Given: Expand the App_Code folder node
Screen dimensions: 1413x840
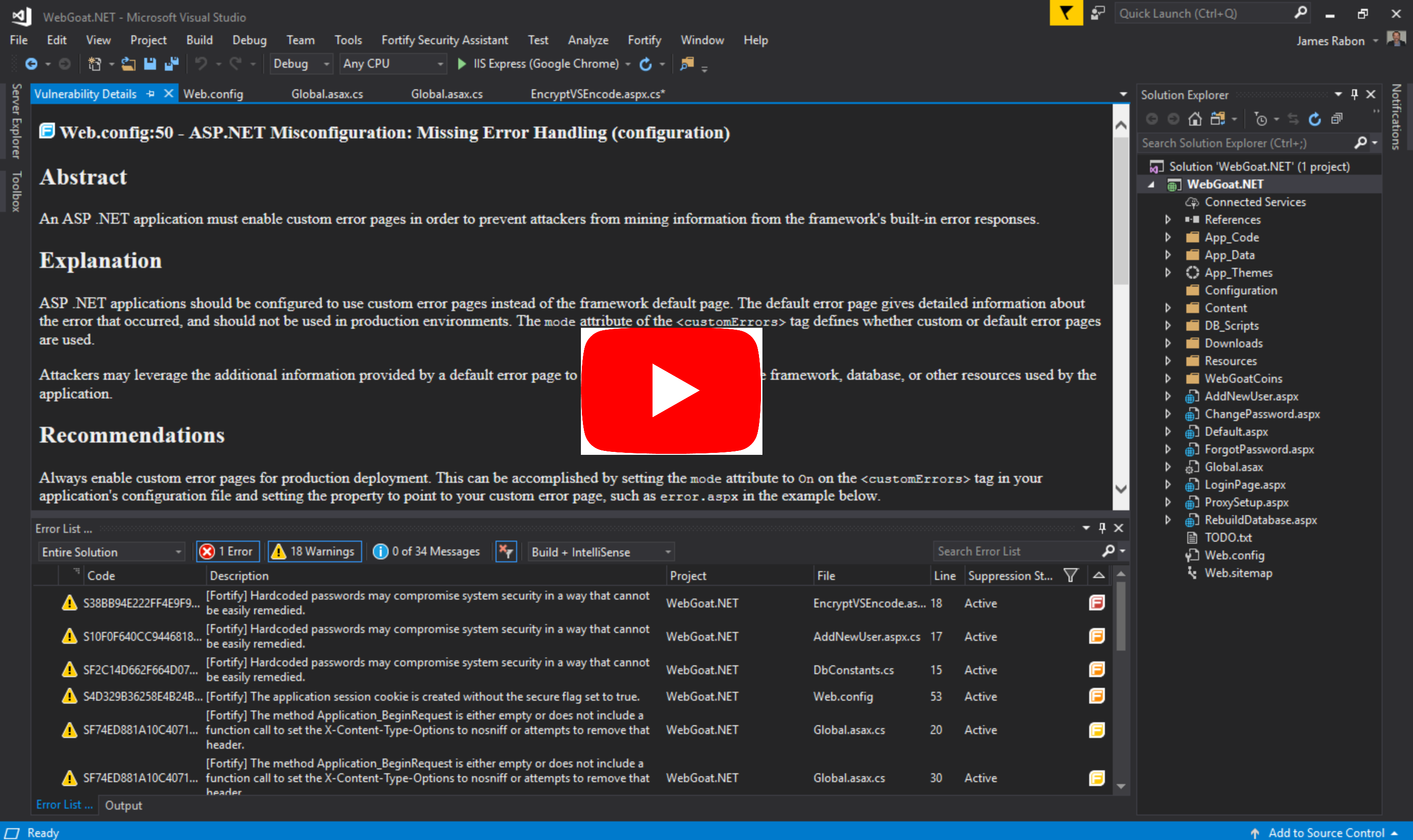Looking at the screenshot, I should (1168, 237).
